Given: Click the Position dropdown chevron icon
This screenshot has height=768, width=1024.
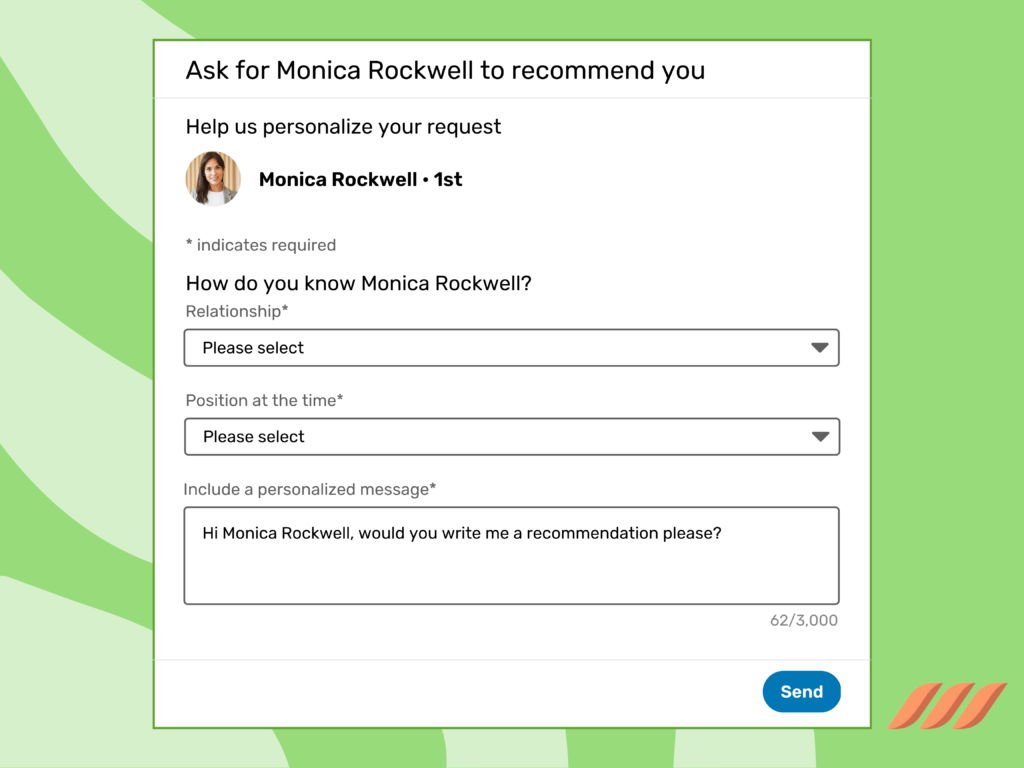Looking at the screenshot, I should click(x=819, y=437).
